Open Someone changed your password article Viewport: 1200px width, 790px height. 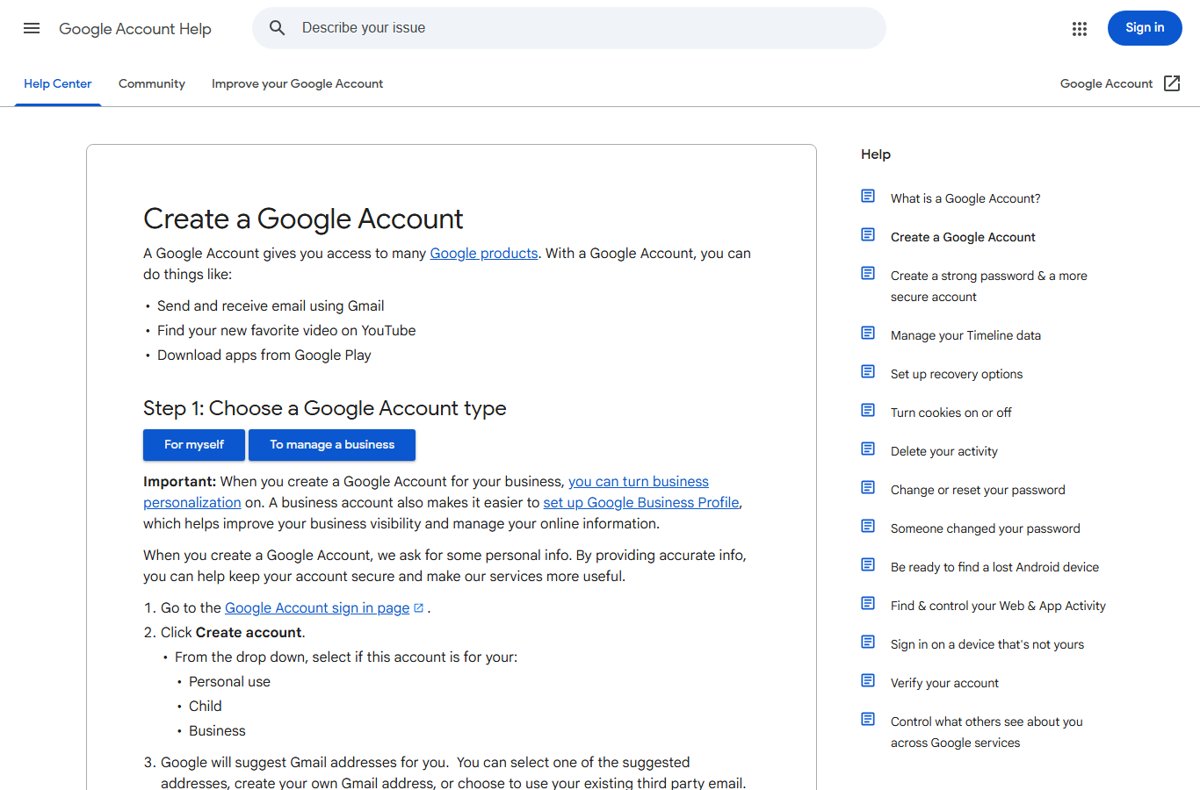pos(986,528)
